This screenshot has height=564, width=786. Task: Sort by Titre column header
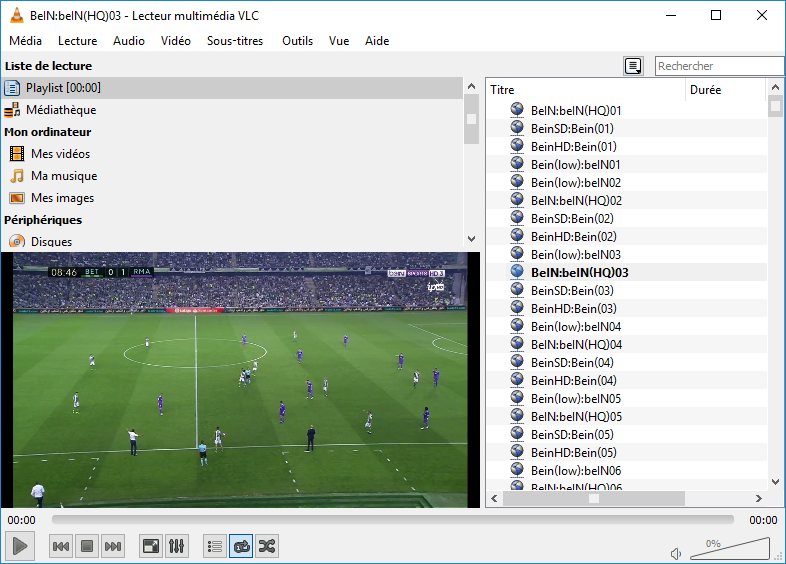[585, 90]
